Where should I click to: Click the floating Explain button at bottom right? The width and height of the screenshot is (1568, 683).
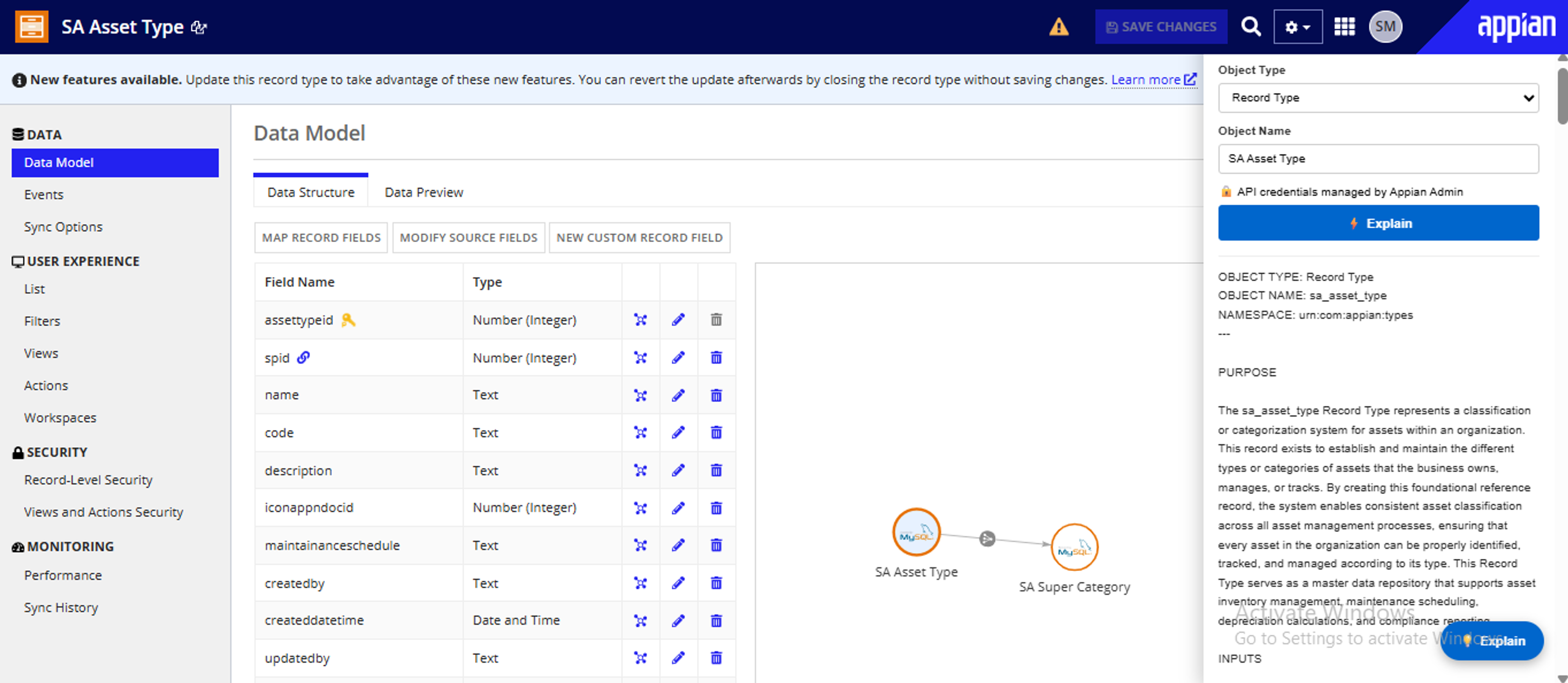[1492, 641]
